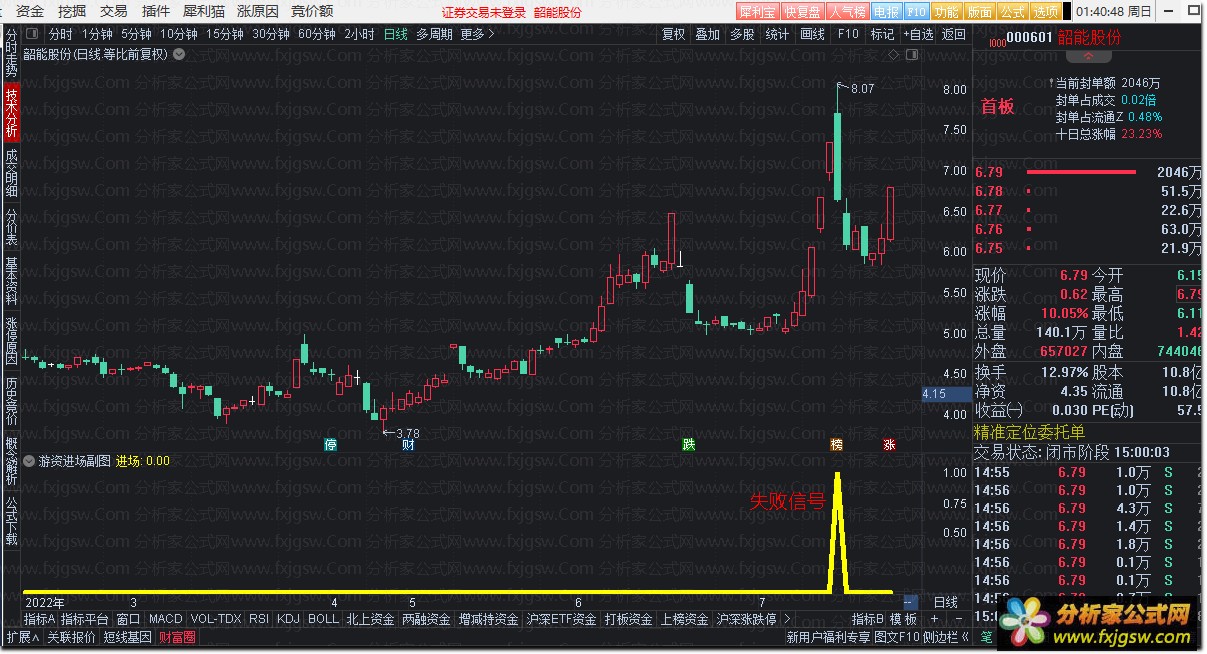Image resolution: width=1207 pixels, height=654 pixels.
Task: Switch to 1分钟 period
Action: coord(97,34)
